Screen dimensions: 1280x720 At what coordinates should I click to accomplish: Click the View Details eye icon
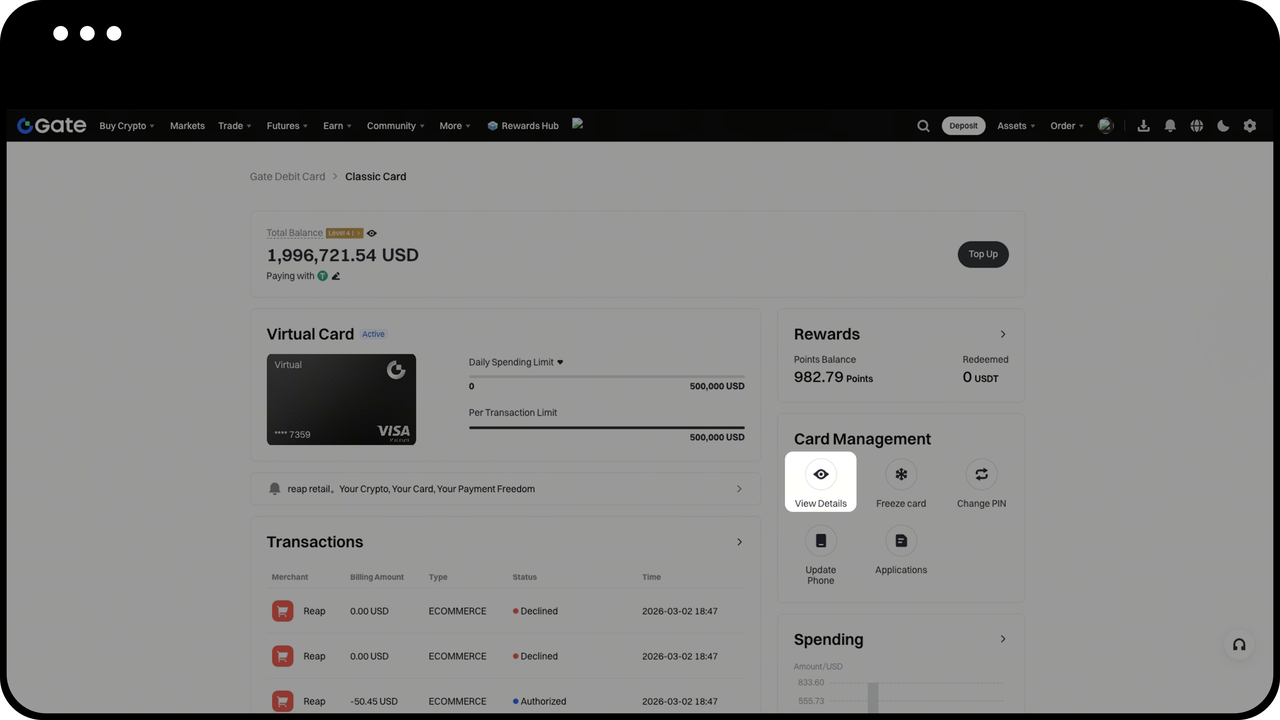(x=820, y=475)
